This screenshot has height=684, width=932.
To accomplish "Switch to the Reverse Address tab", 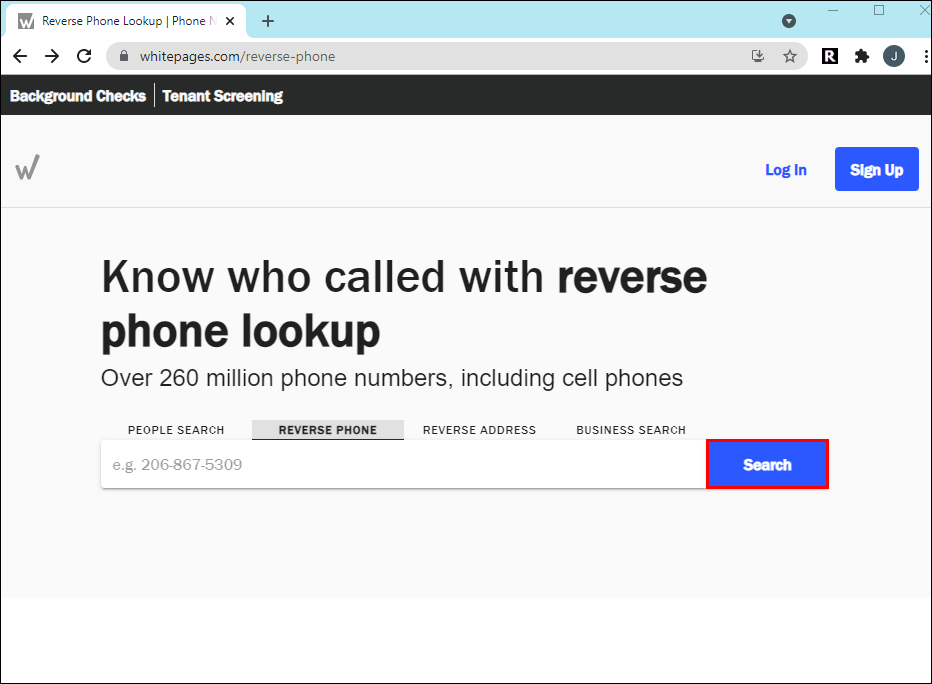I will point(480,430).
